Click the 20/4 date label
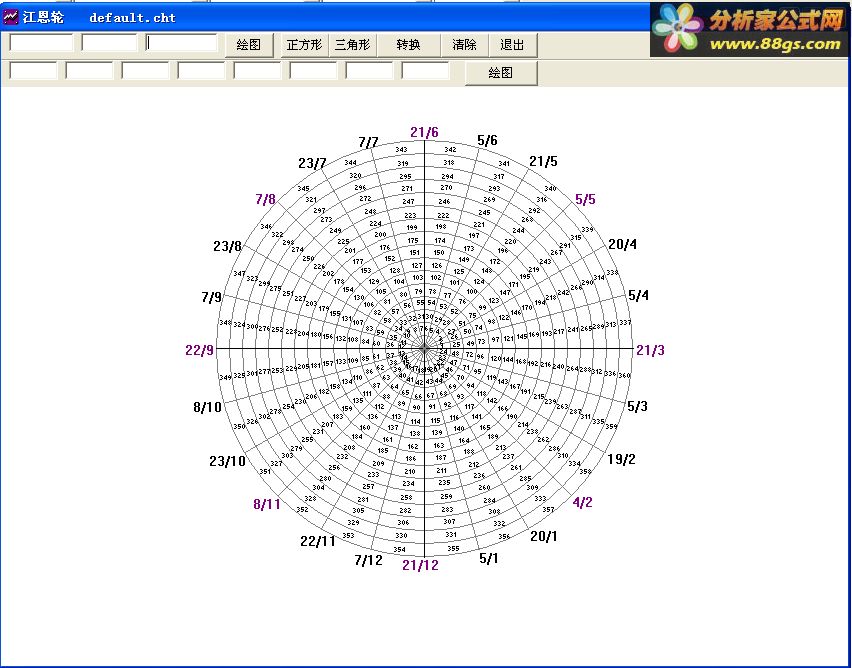Viewport: 852px width, 668px height. coord(623,245)
